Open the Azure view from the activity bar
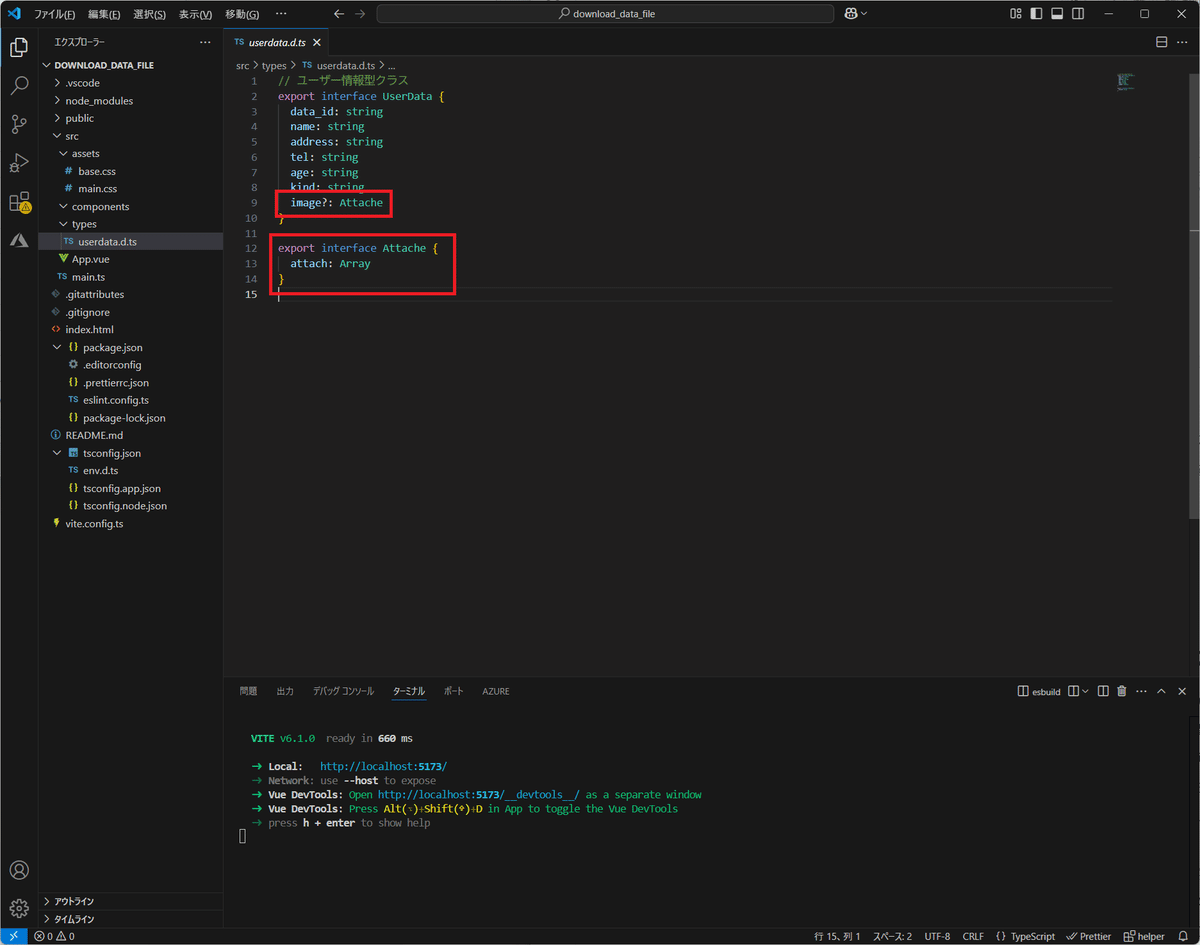1200x945 pixels. 20,240
